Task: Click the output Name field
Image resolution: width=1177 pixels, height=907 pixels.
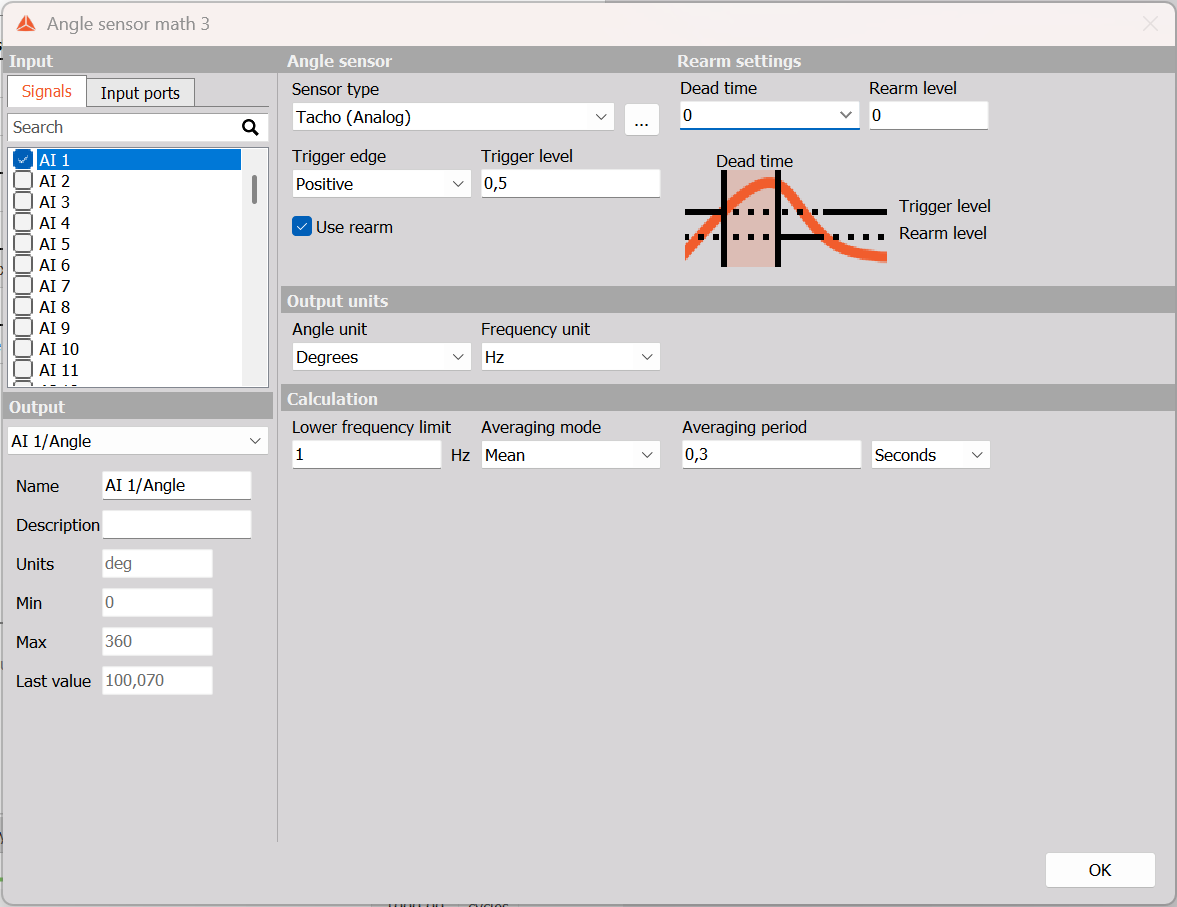Action: click(x=176, y=485)
